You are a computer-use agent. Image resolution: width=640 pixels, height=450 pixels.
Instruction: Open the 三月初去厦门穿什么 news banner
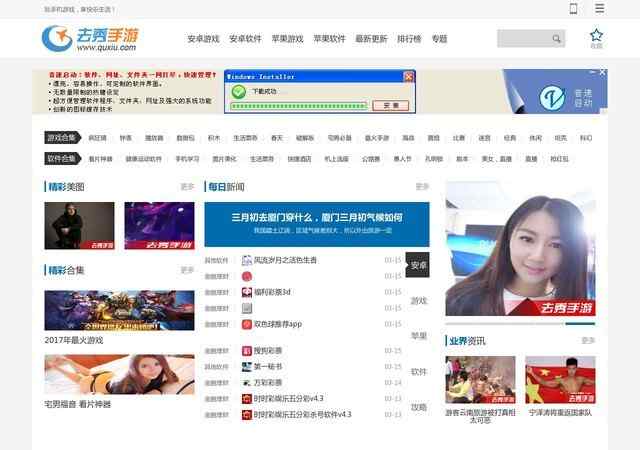click(317, 224)
